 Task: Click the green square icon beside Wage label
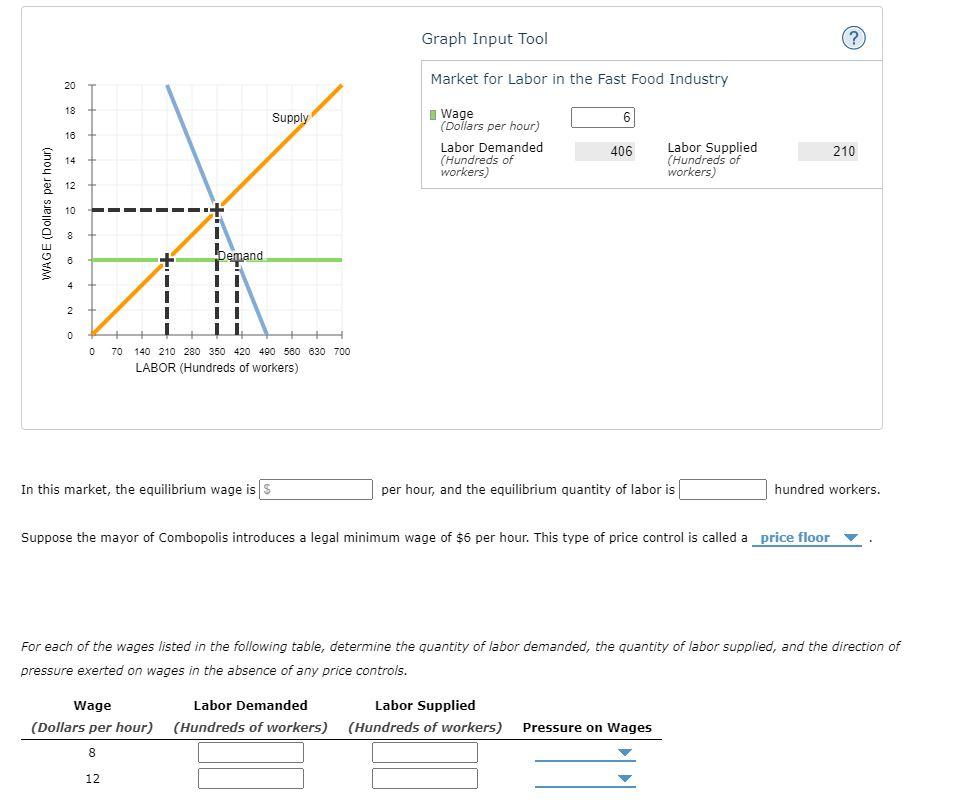[x=432, y=113]
